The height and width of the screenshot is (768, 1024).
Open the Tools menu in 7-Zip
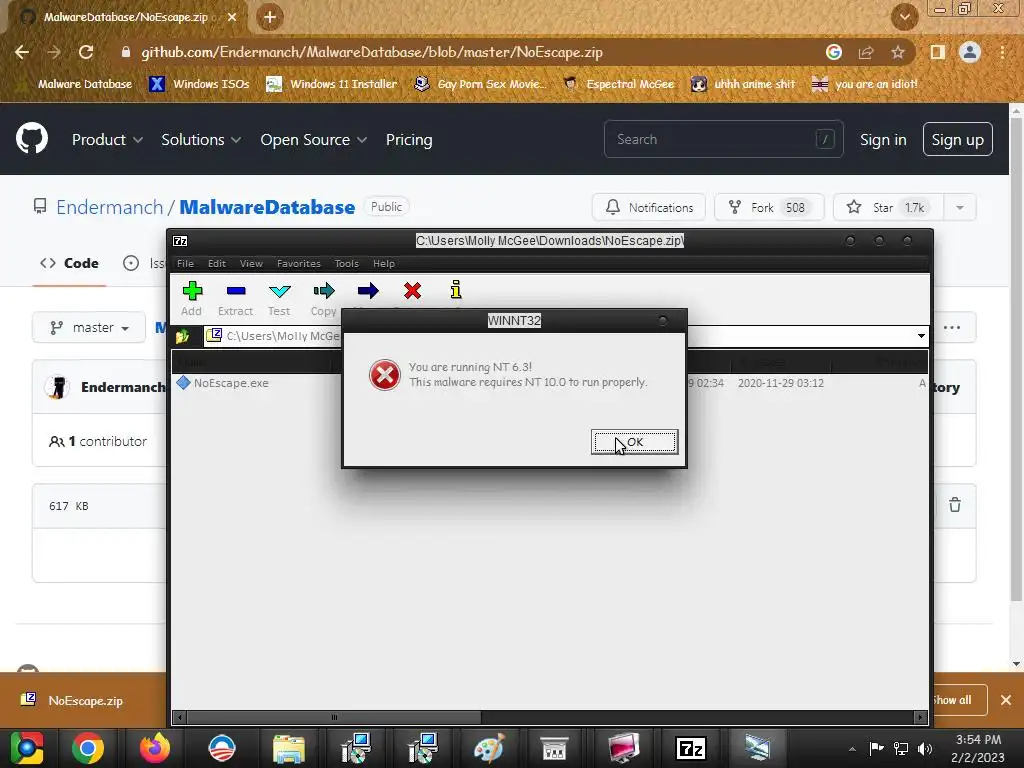tap(346, 264)
